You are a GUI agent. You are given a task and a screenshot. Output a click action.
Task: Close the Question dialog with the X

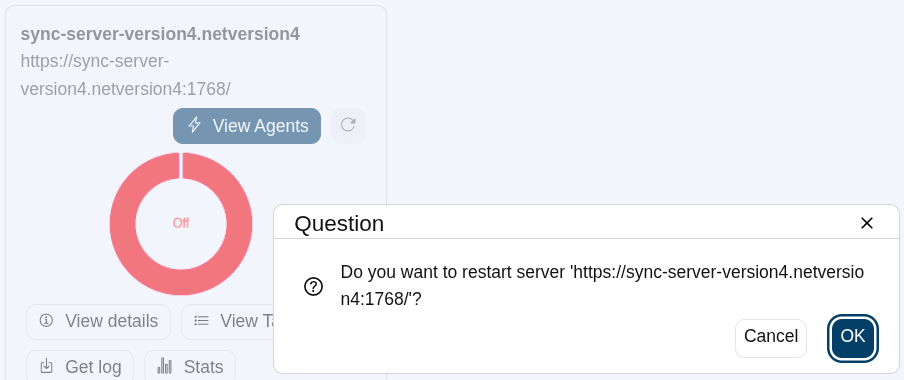867,223
